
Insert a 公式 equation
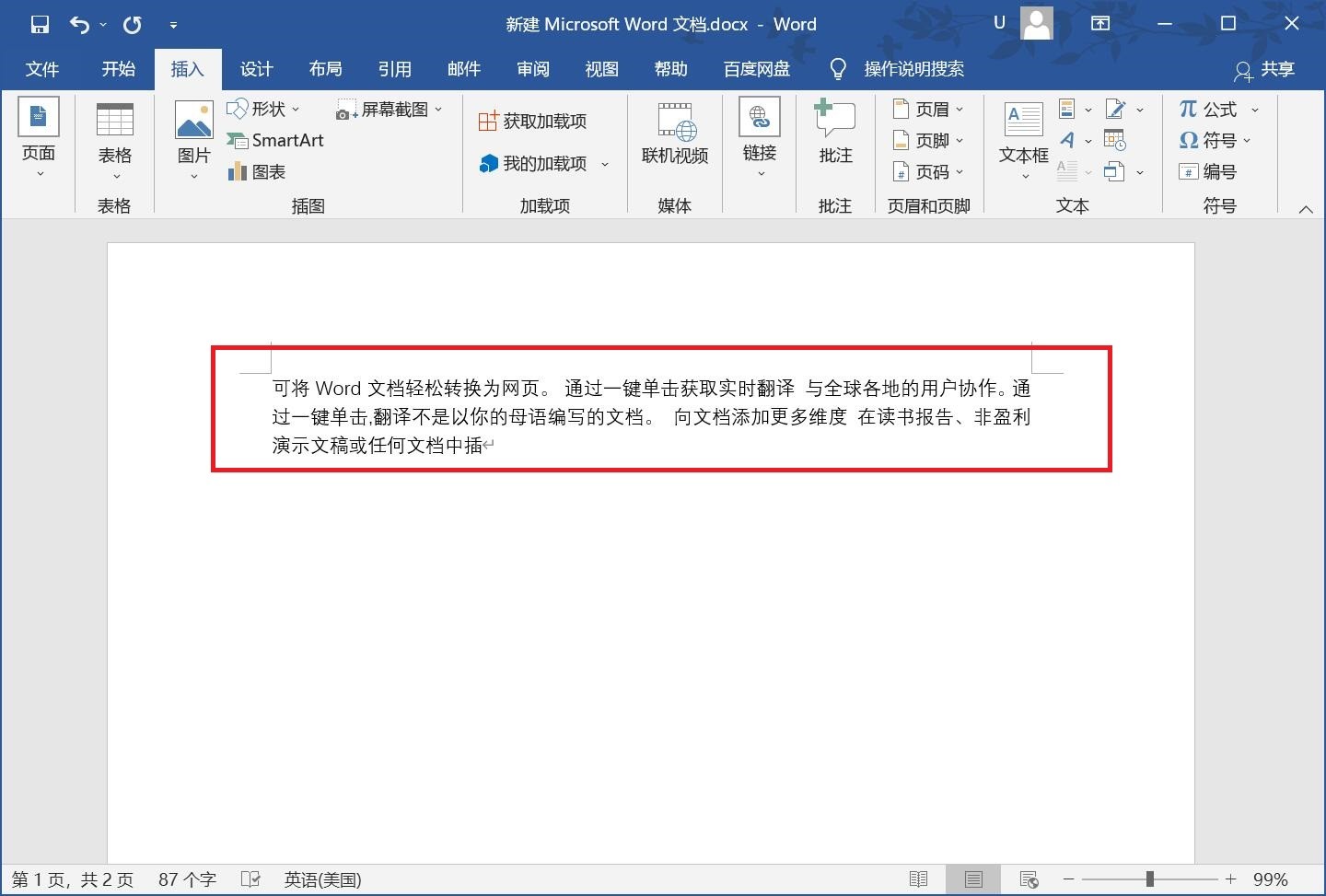coord(1208,110)
